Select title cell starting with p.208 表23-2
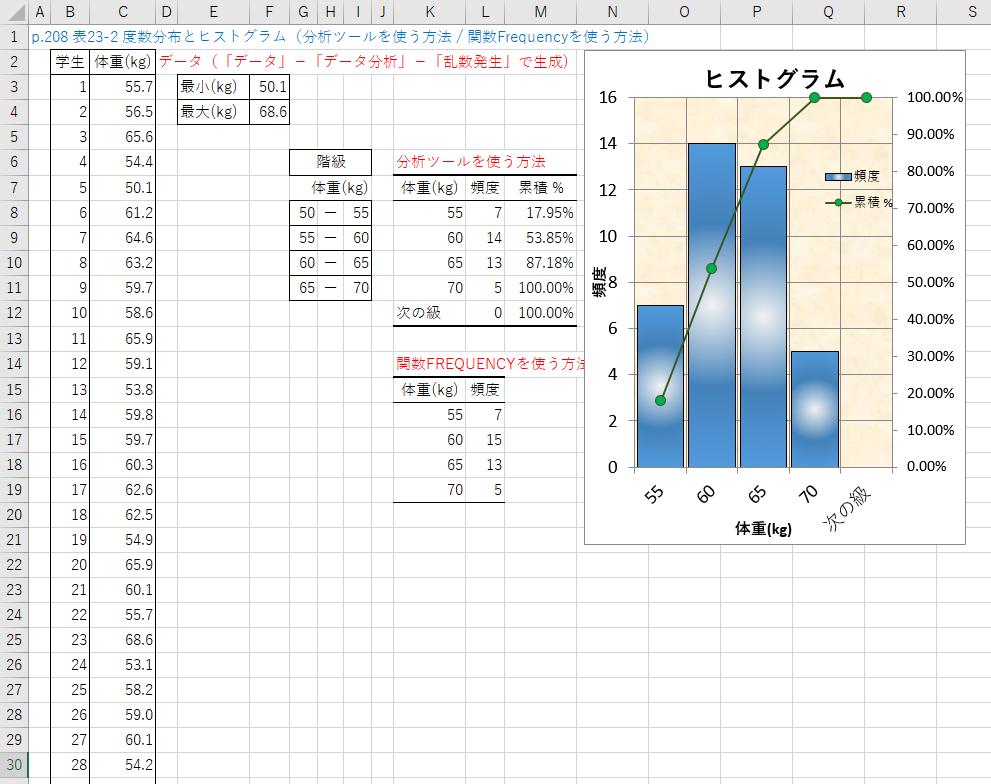 click(x=341, y=37)
